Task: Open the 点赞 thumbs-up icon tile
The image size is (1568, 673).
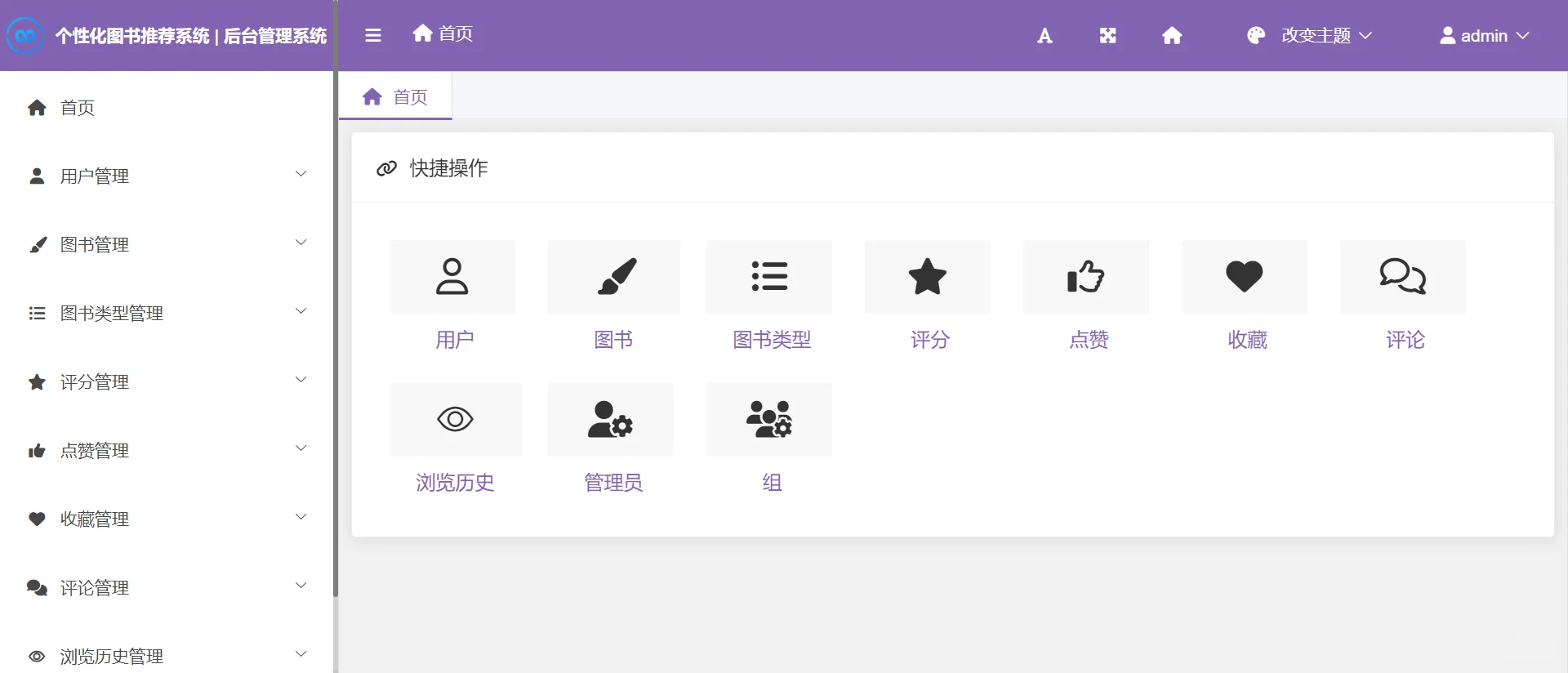Action: pyautogui.click(x=1086, y=276)
